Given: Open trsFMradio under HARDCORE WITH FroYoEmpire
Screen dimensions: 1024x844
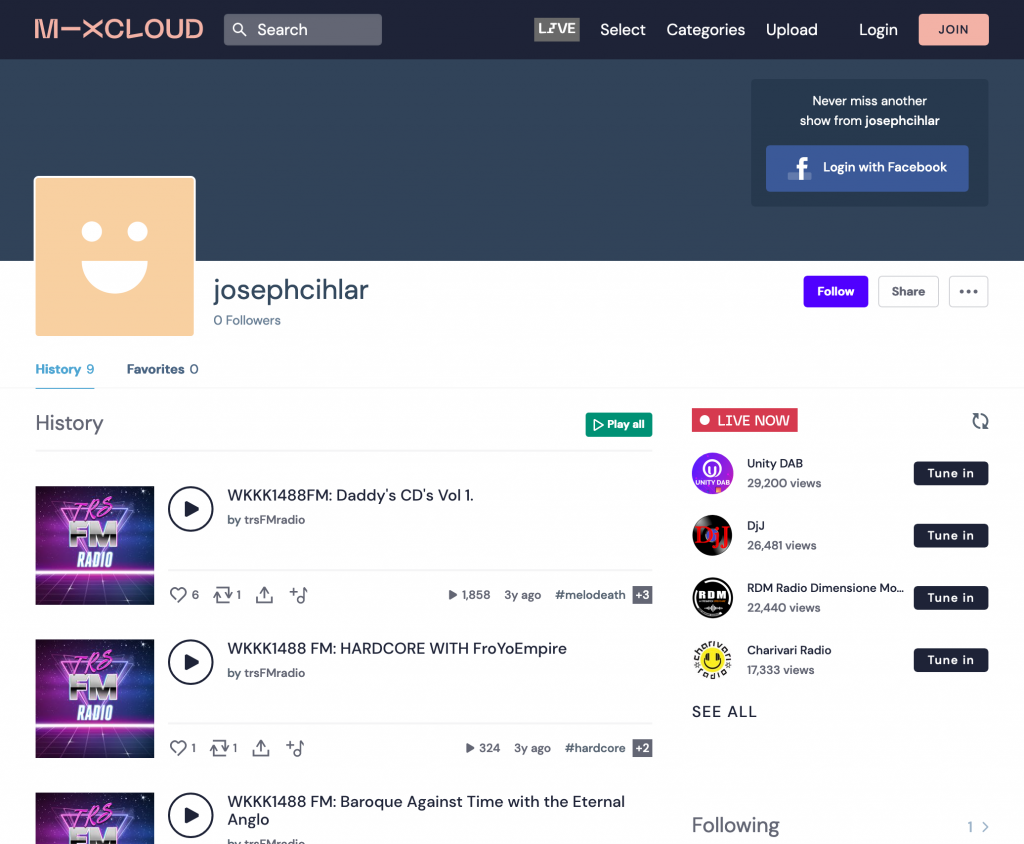Looking at the screenshot, I should click(x=274, y=673).
